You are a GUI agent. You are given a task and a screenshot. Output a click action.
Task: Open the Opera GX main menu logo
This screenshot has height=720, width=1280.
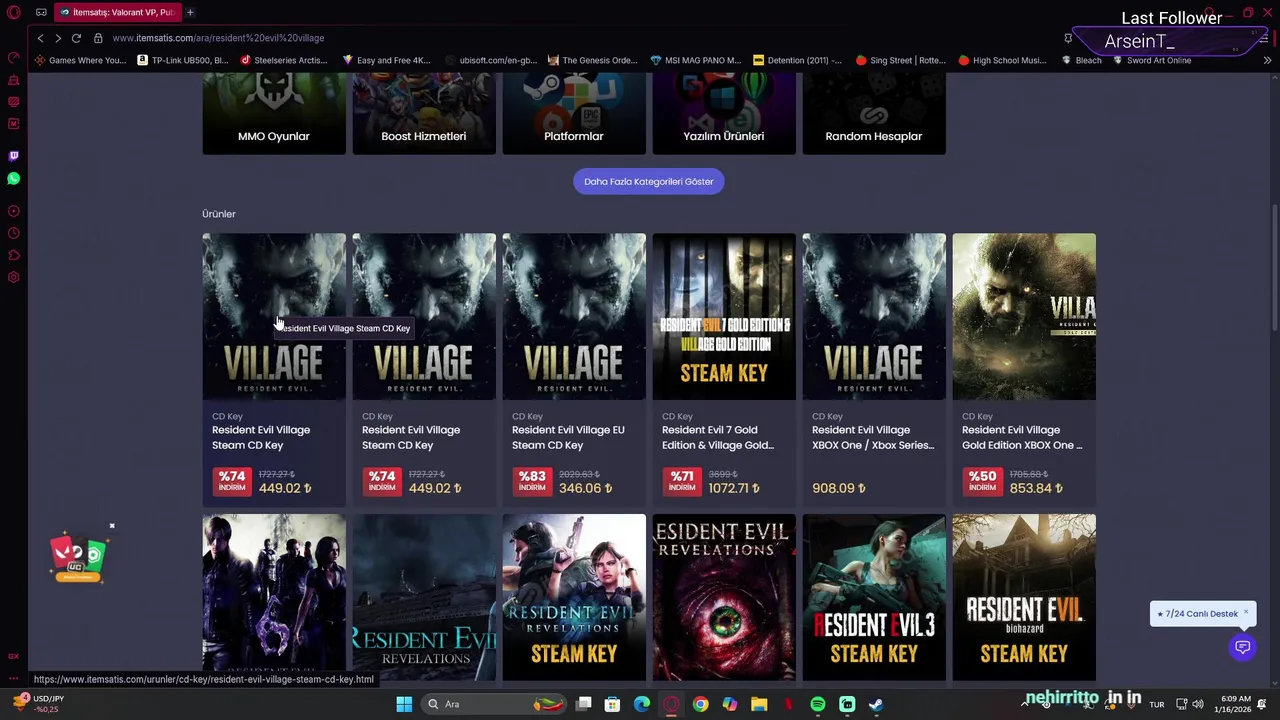click(x=13, y=12)
